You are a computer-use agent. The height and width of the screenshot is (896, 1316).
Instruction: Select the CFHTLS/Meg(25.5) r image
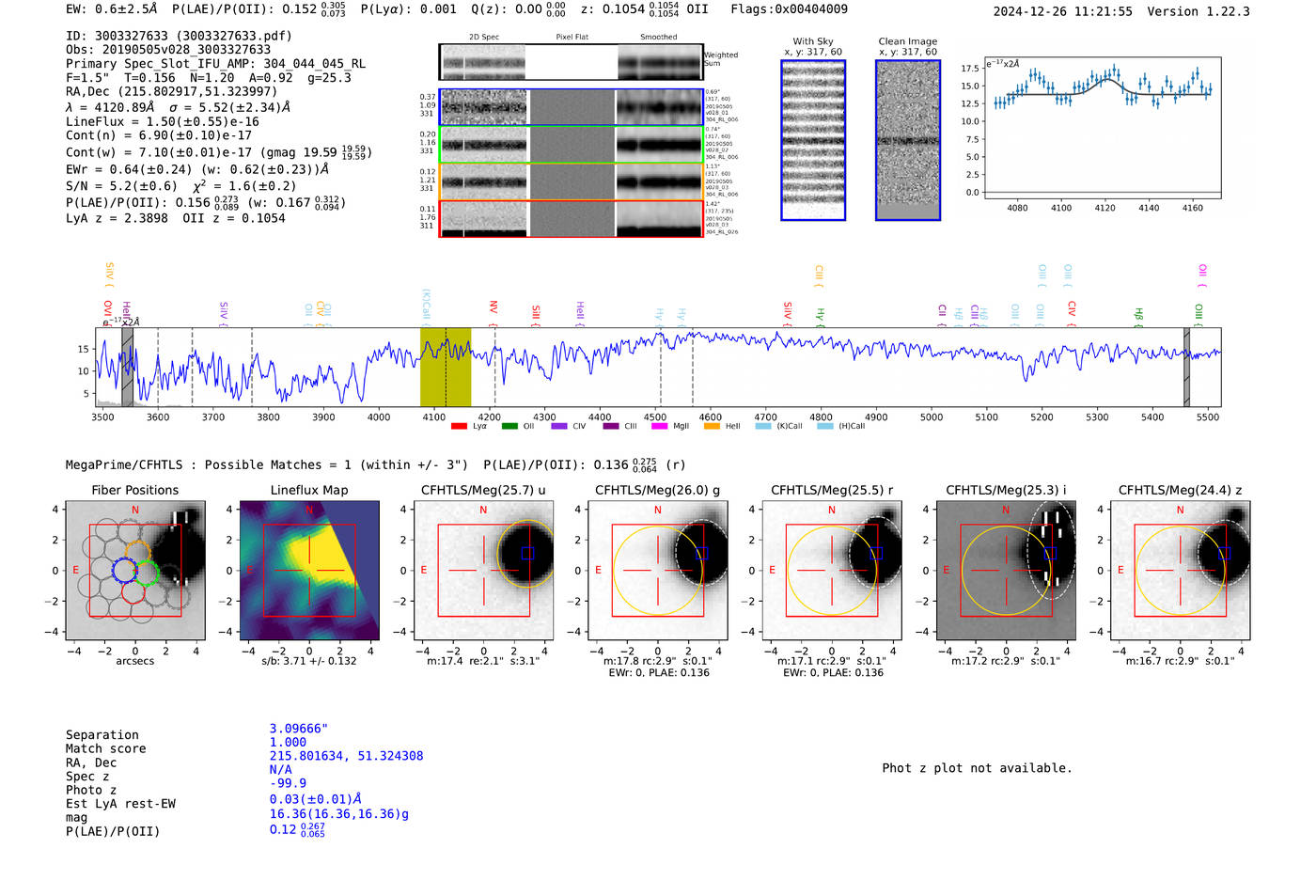832,571
